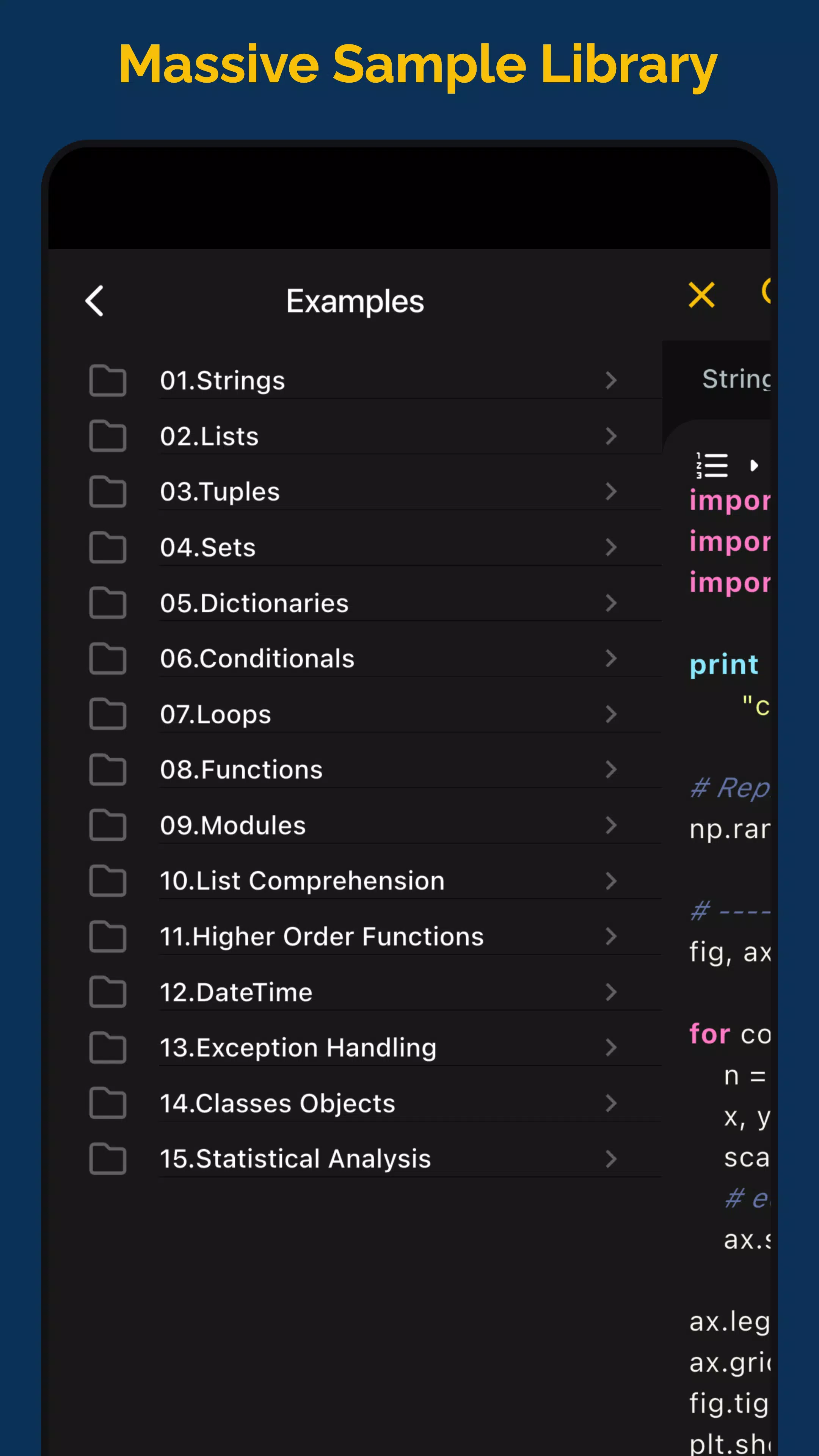The height and width of the screenshot is (1456, 819).
Task: Tap folder icon for 05.Dictionaries
Action: 107,602
